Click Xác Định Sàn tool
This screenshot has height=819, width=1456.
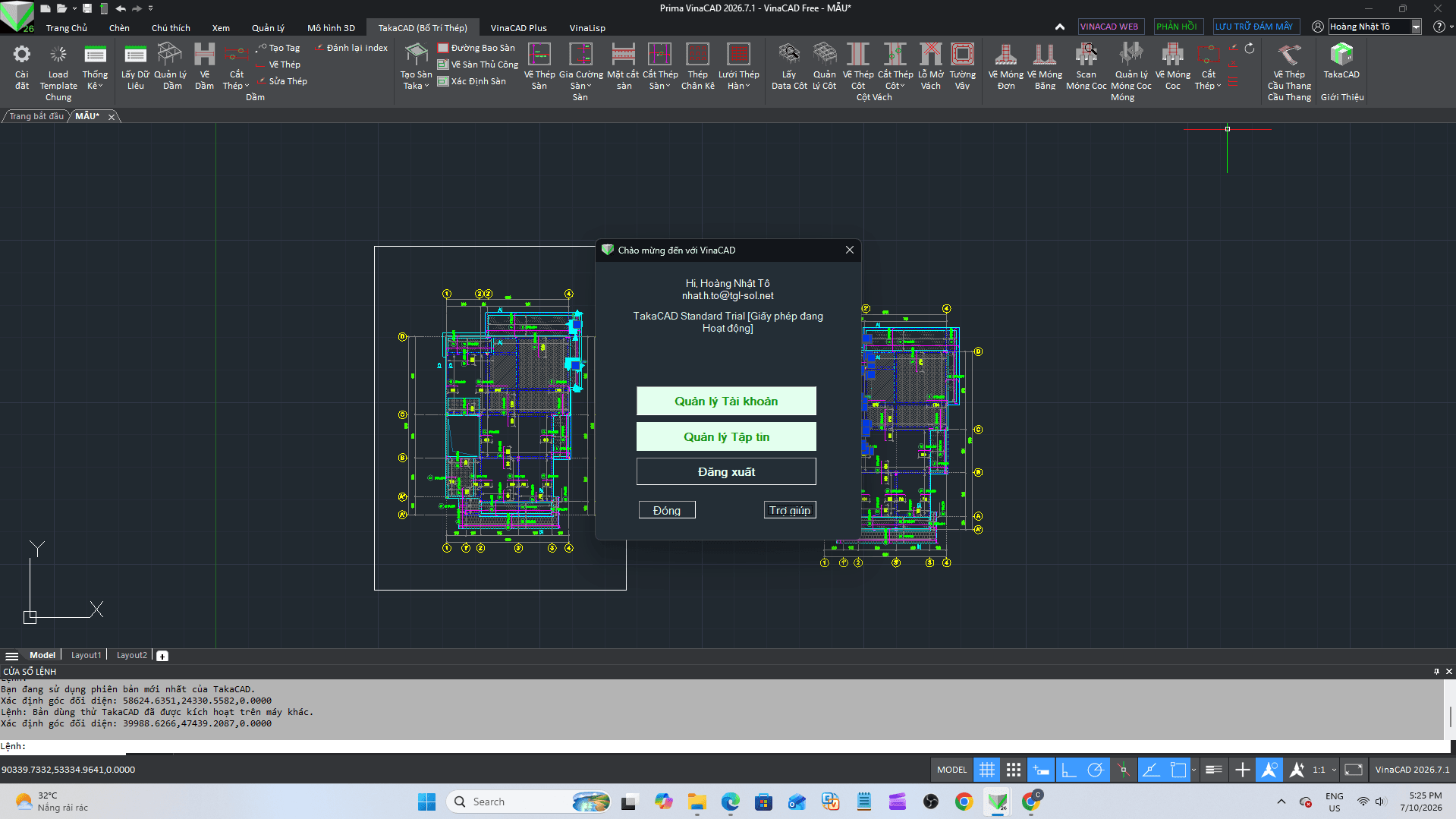click(472, 81)
